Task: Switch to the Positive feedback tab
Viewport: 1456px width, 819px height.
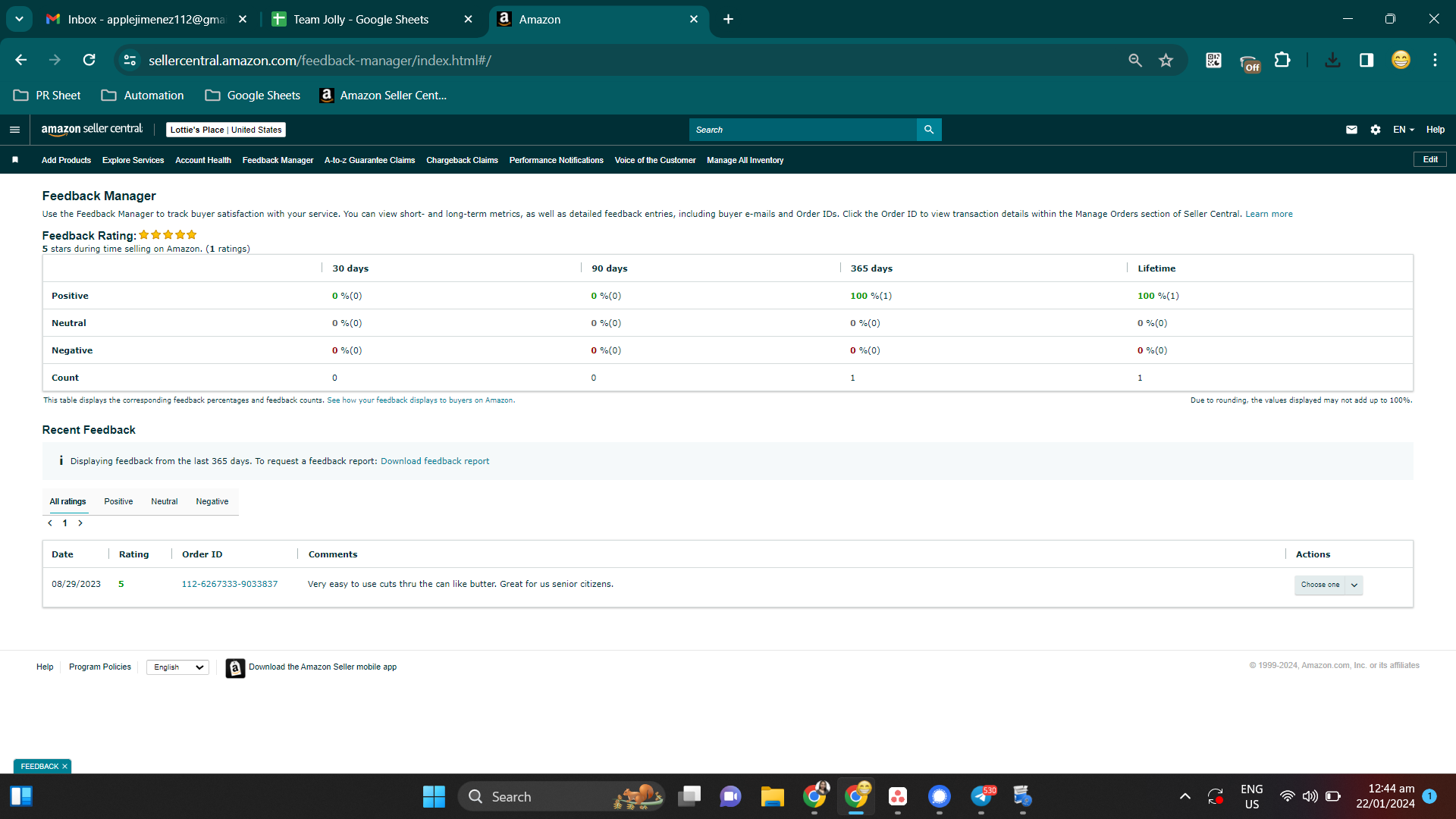Action: pos(118,501)
